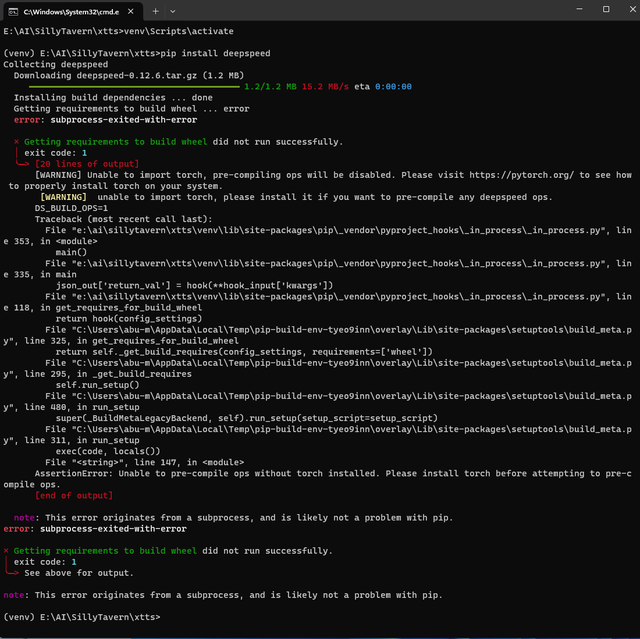The width and height of the screenshot is (640, 639).
Task: Click the red "[end of output]" marker
Action: tap(74, 496)
